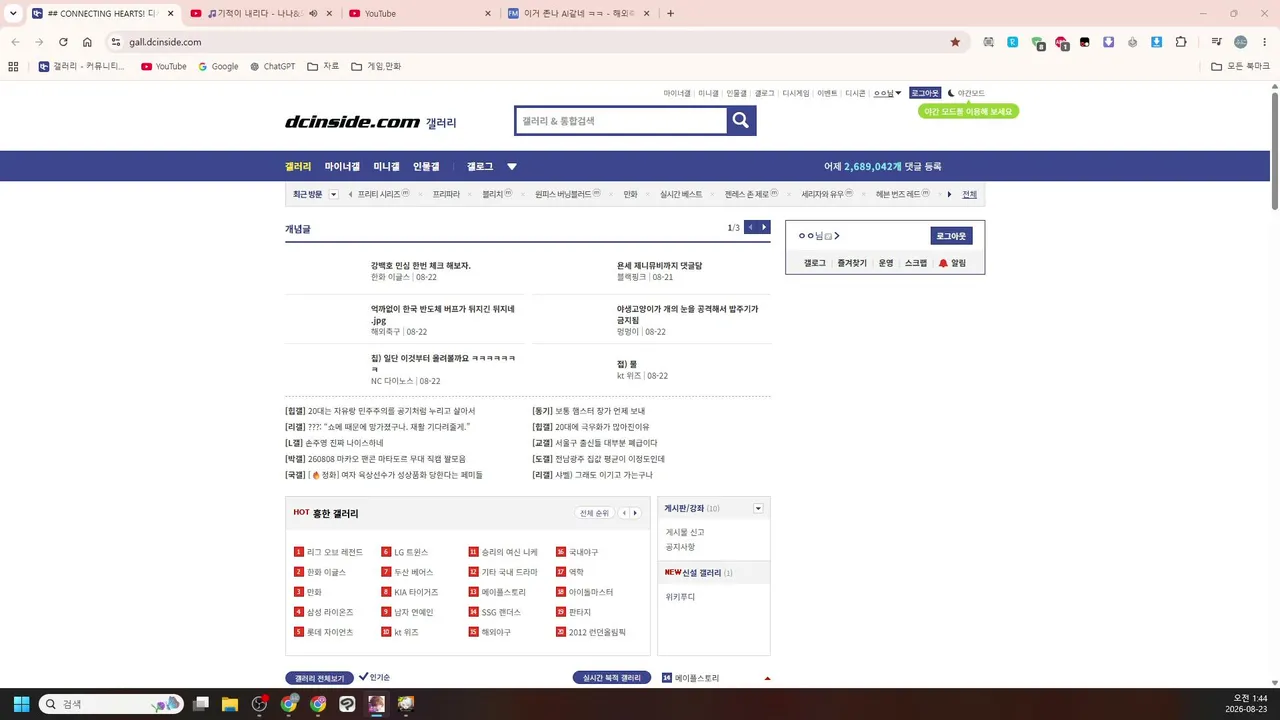The width and height of the screenshot is (1280, 720).
Task: Open post 강백호 민심 한번 체크 해보자
Action: tap(420, 265)
